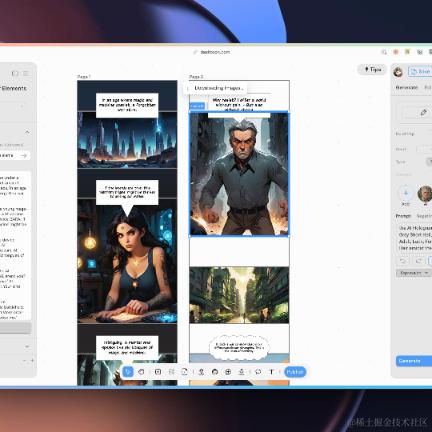Click the 'Page 2' label
Image resolution: width=432 pixels, height=432 pixels.
point(196,77)
